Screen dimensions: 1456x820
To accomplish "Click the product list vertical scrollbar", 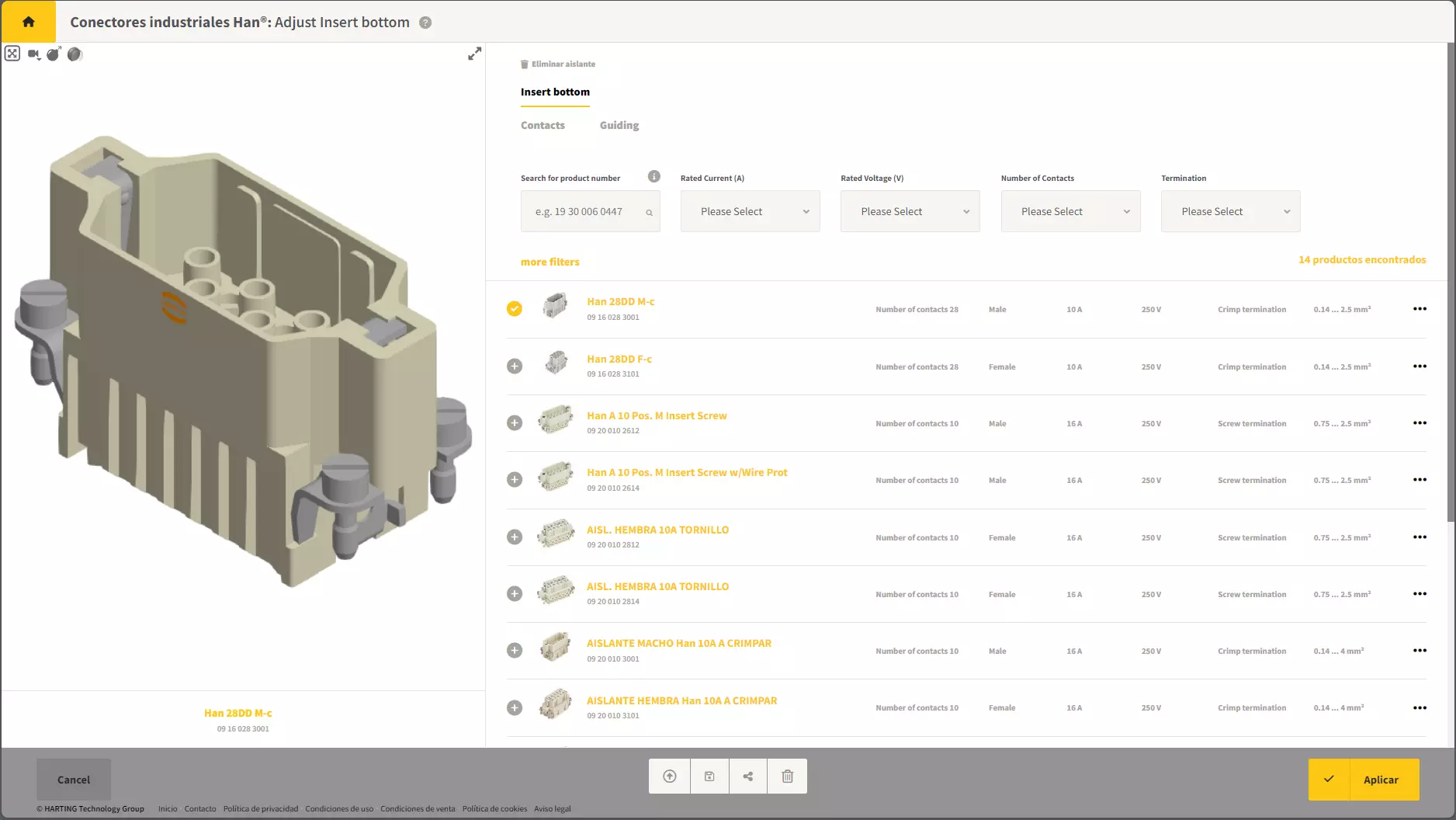I will (x=1451, y=283).
